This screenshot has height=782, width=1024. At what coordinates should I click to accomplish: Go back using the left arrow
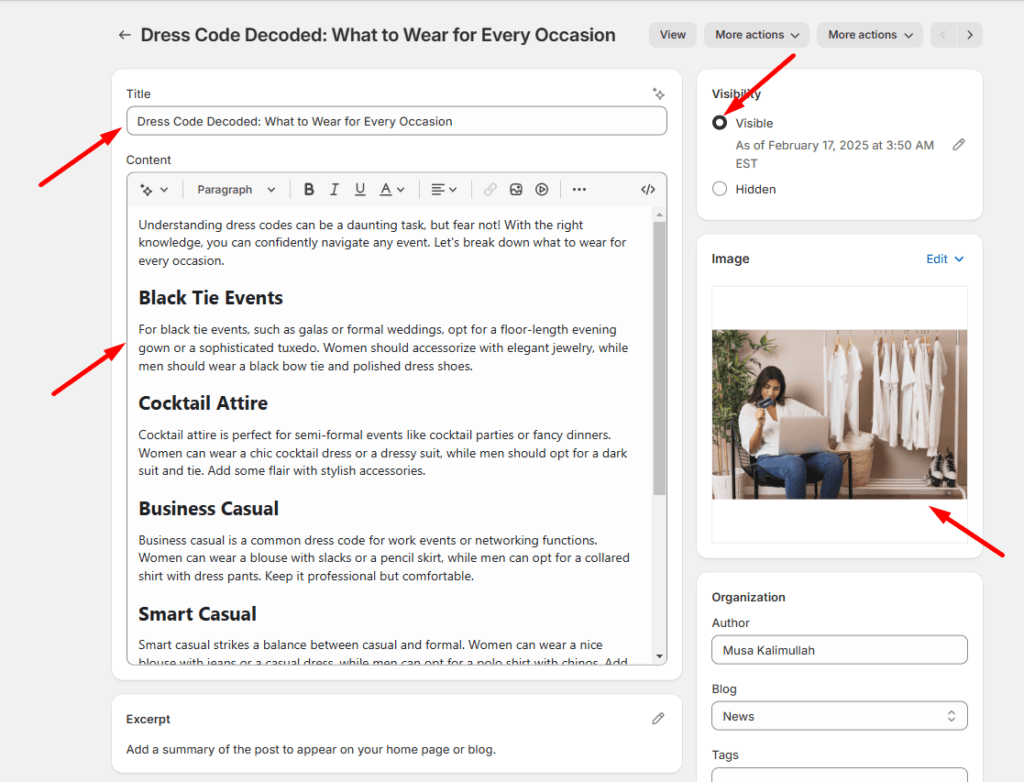point(124,35)
